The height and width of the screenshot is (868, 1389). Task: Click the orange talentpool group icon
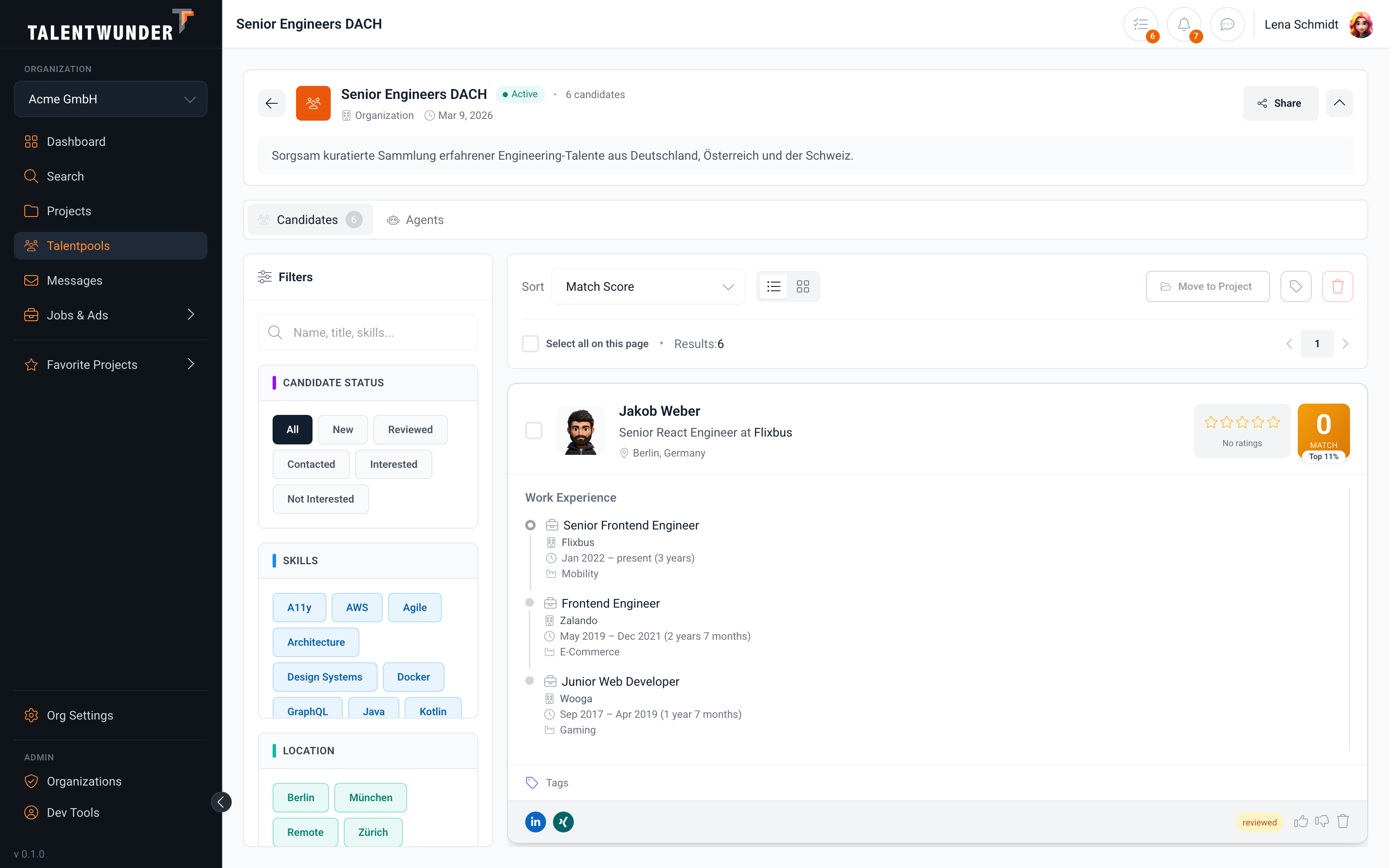tap(313, 103)
